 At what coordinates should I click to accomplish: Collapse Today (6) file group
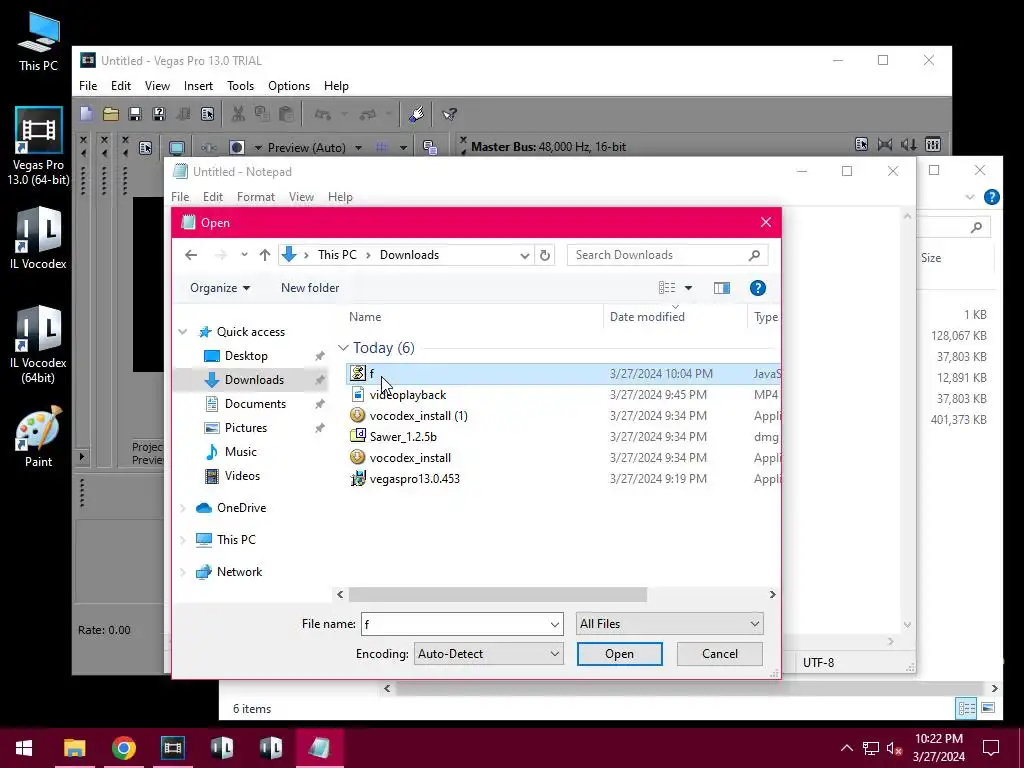[344, 348]
